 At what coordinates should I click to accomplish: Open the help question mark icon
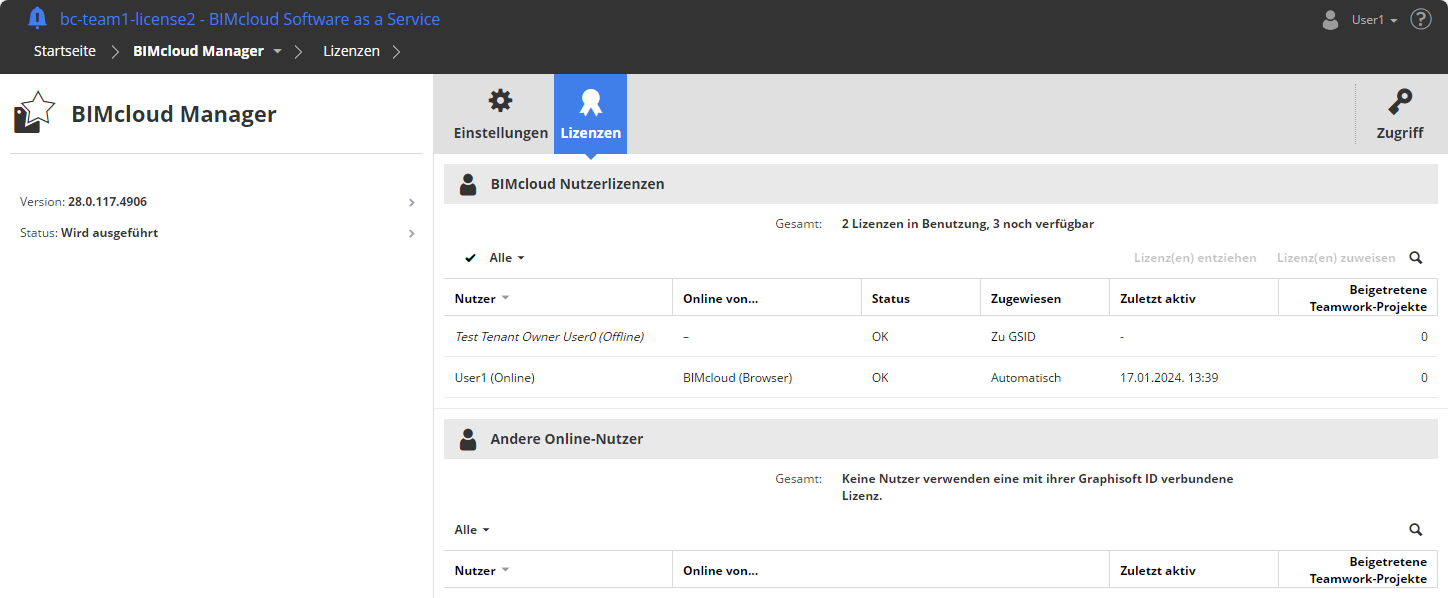tap(1421, 19)
